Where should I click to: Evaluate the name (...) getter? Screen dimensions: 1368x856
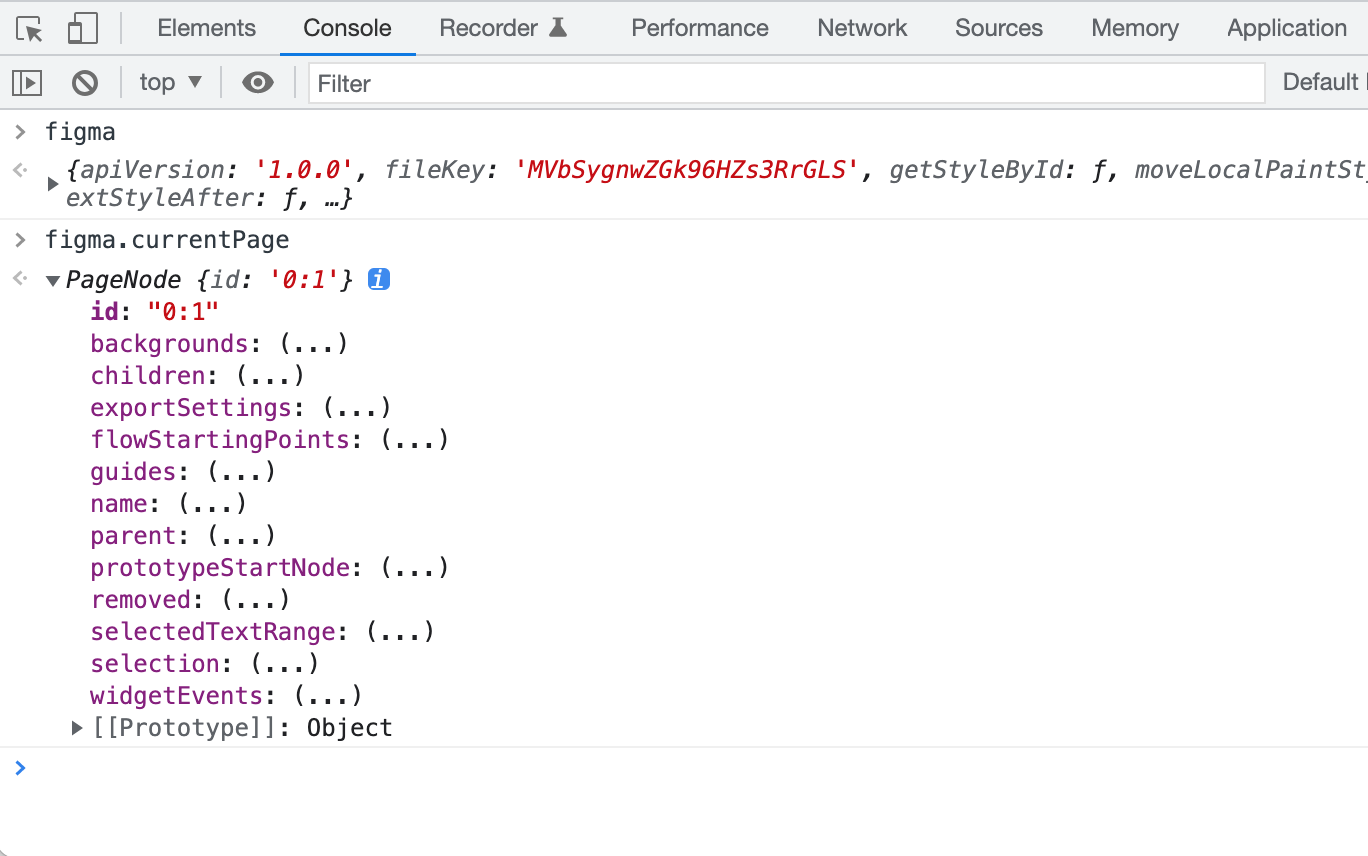point(212,504)
